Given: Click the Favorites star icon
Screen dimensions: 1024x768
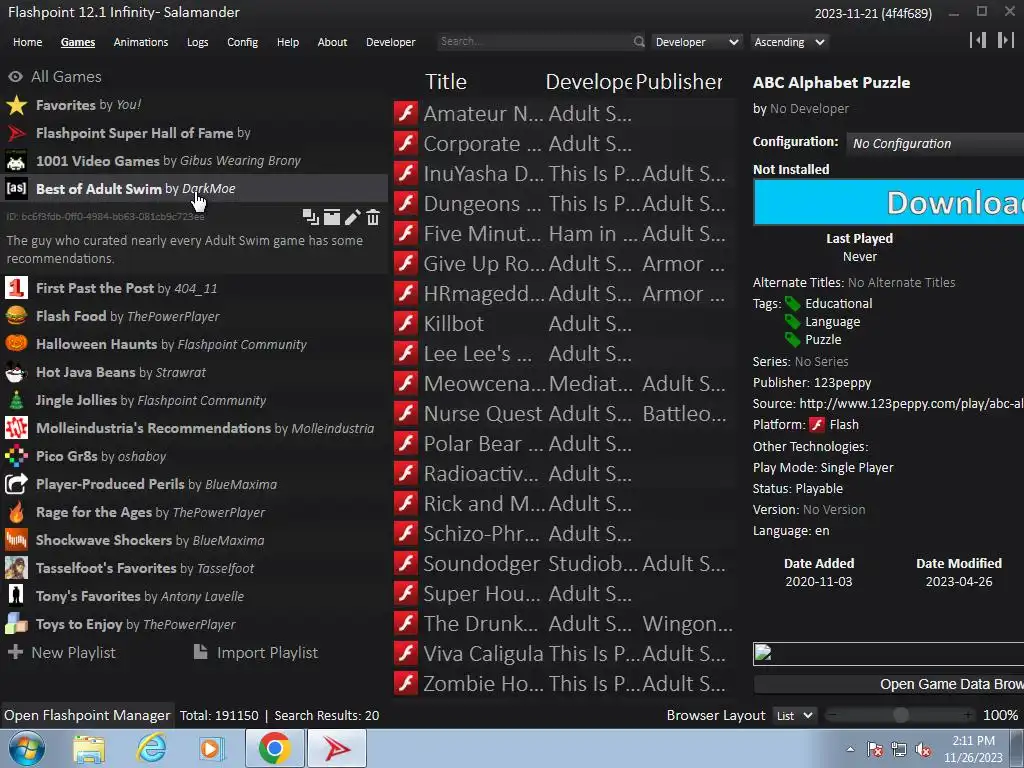Looking at the screenshot, I should pyautogui.click(x=16, y=105).
